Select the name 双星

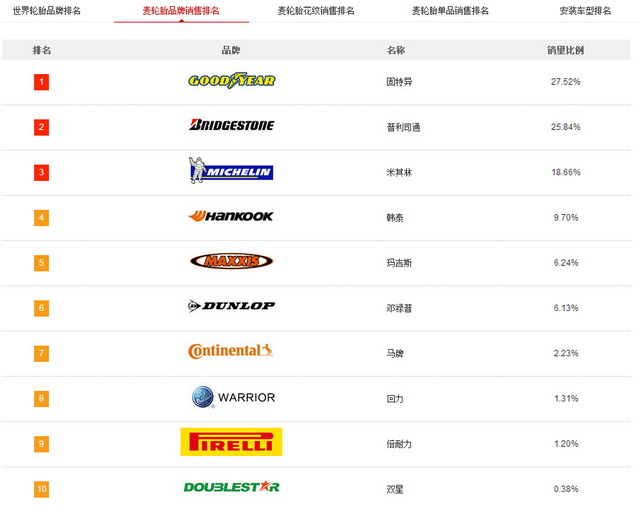click(x=395, y=489)
